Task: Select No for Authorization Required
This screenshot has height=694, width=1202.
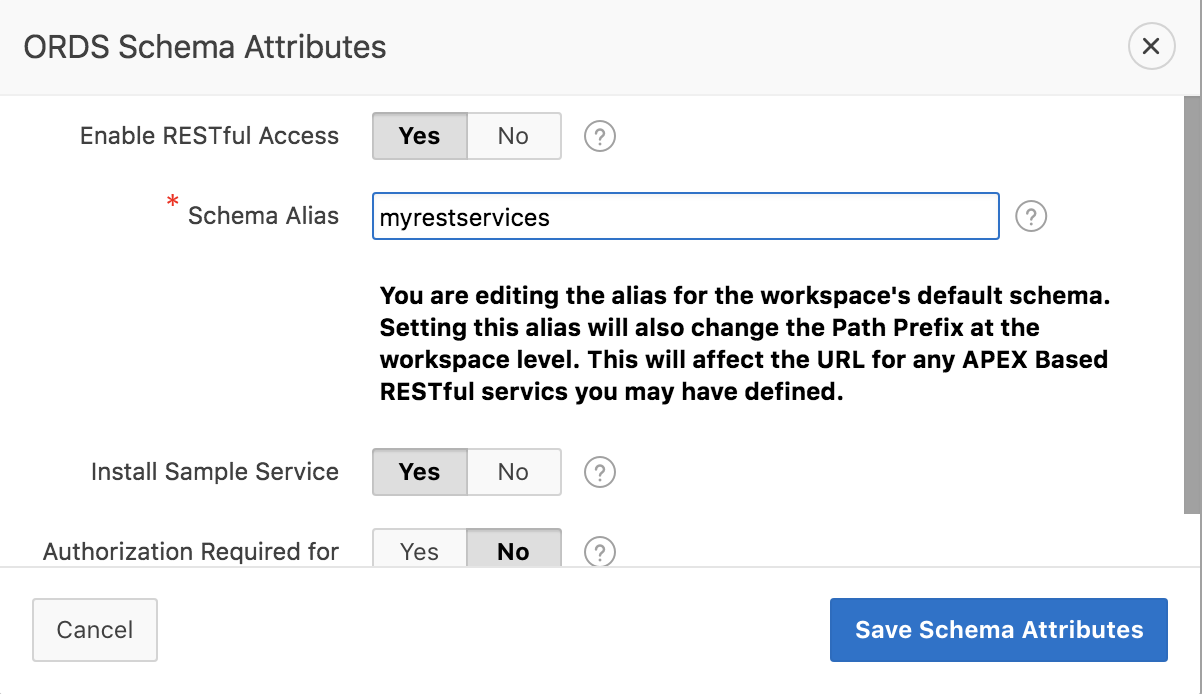Action: (x=513, y=551)
